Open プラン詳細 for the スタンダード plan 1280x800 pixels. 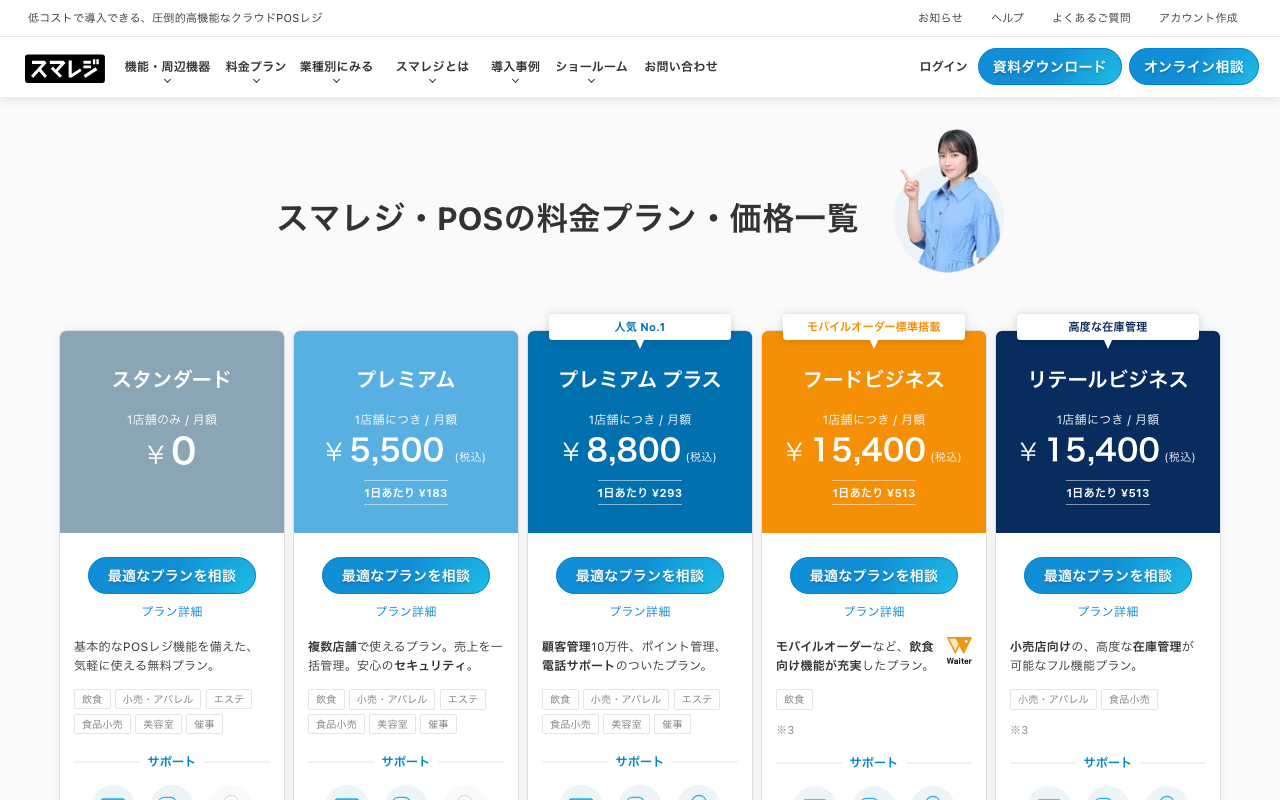tap(172, 612)
